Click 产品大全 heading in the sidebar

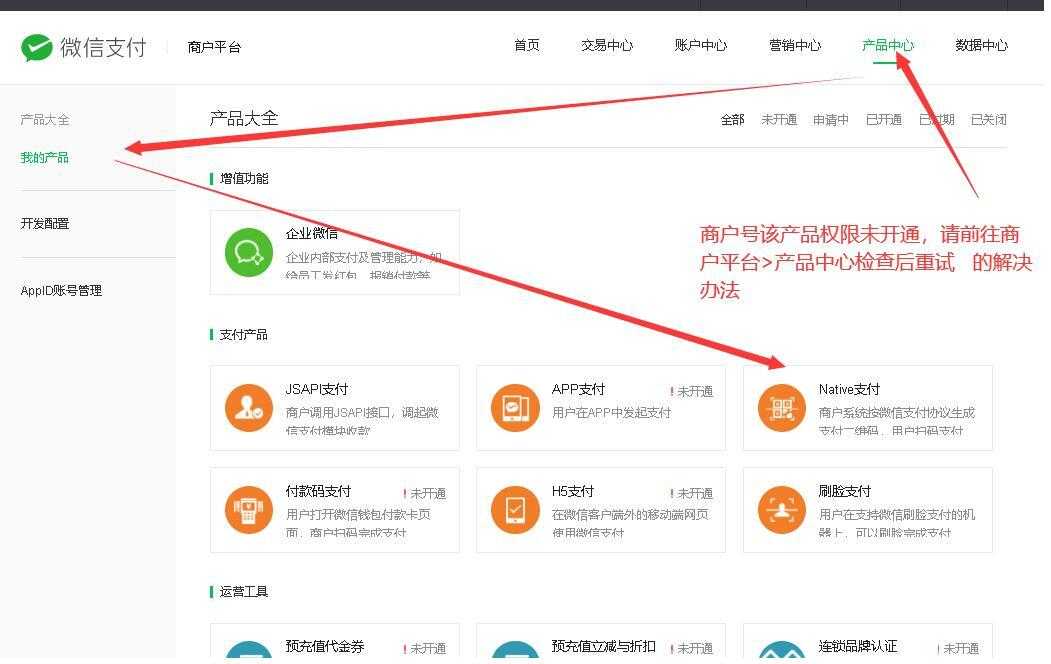45,120
